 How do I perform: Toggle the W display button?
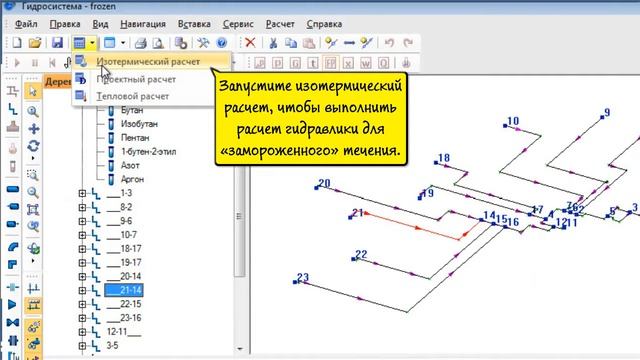366,63
